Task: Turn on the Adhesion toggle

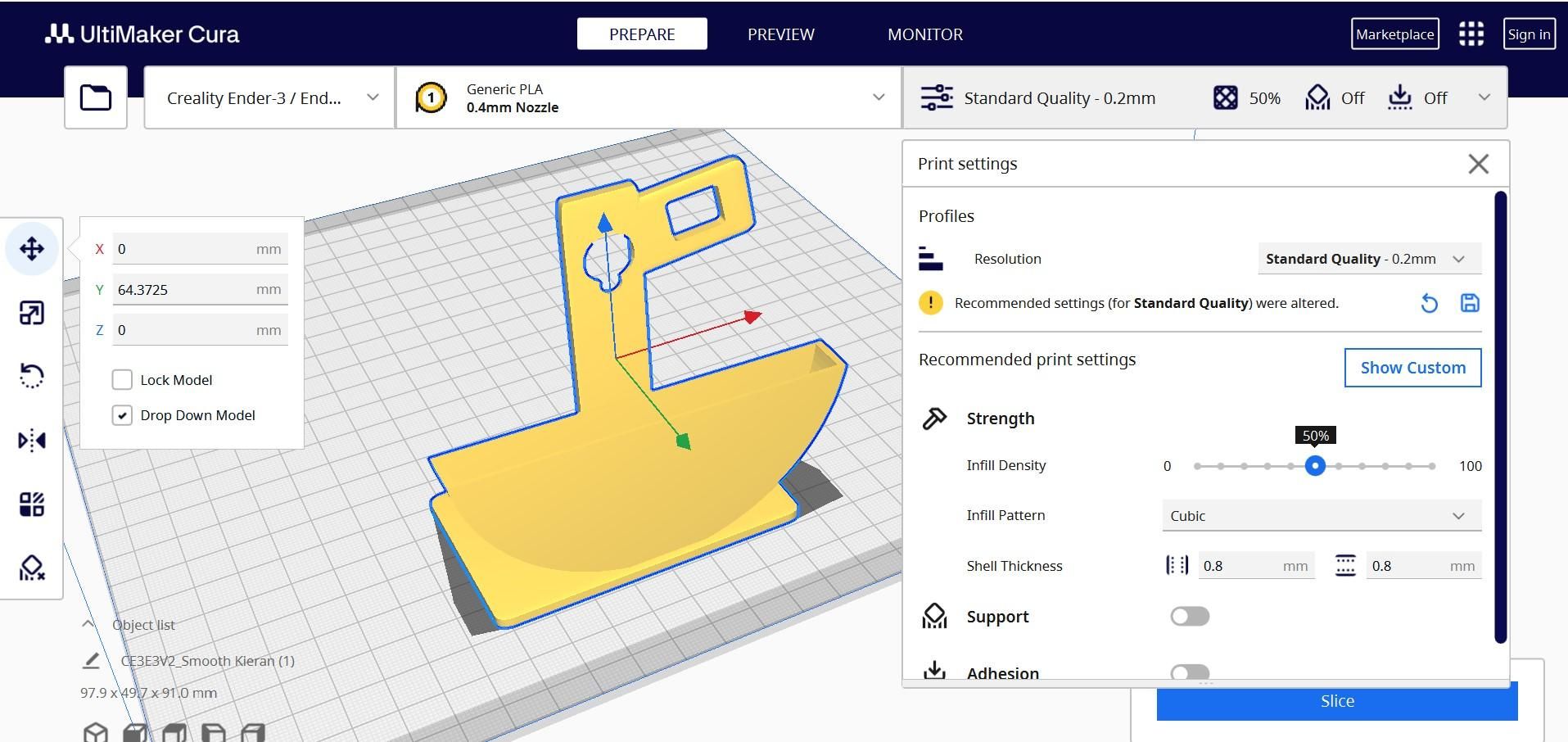Action: pos(1190,672)
